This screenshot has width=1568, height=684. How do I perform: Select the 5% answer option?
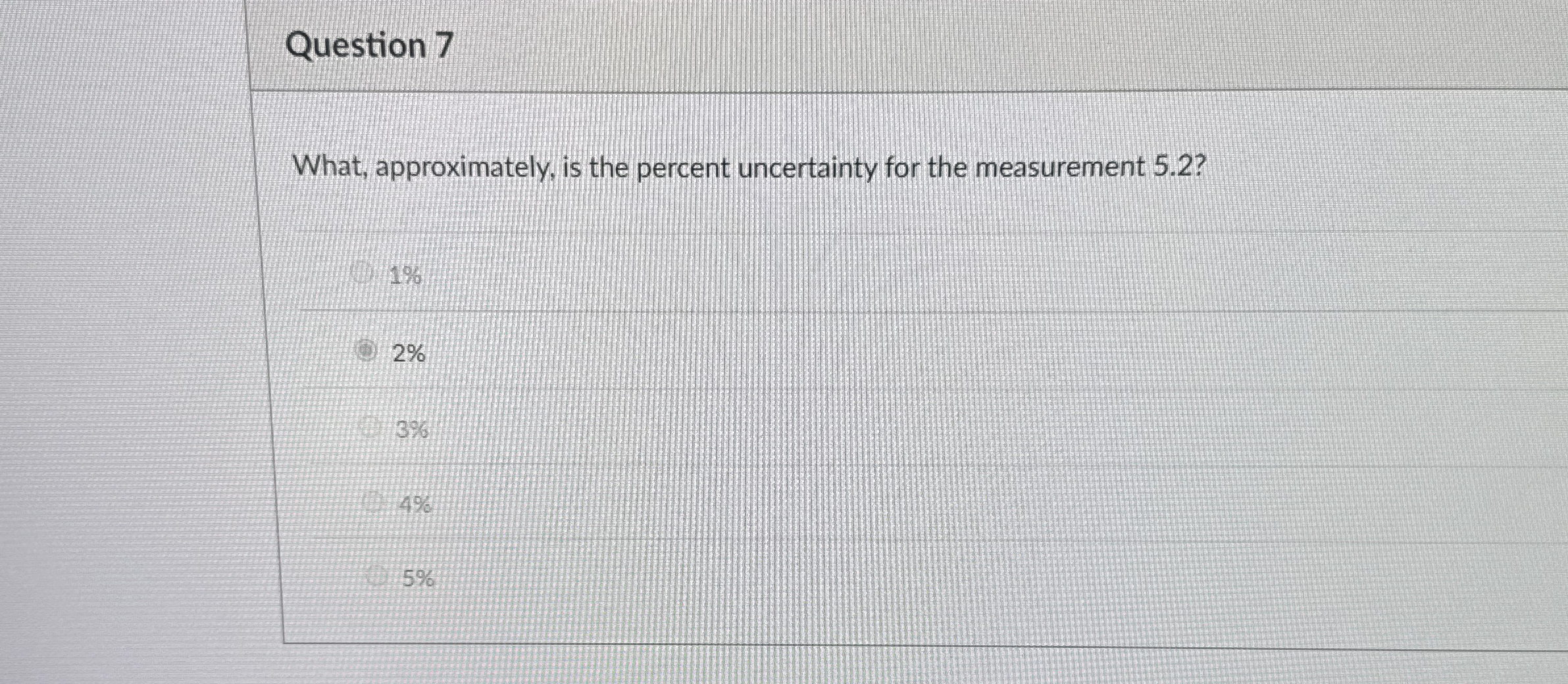click(x=377, y=577)
